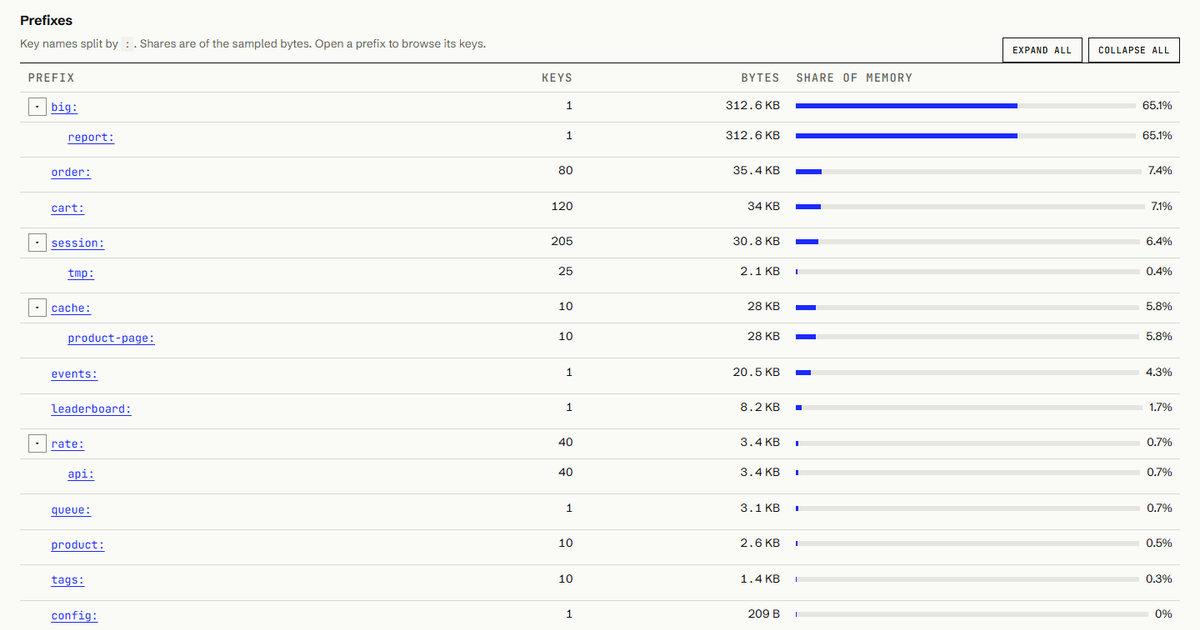Viewport: 1200px width, 630px height.
Task: Open the report: sub-prefix link
Action: pyautogui.click(x=91, y=137)
